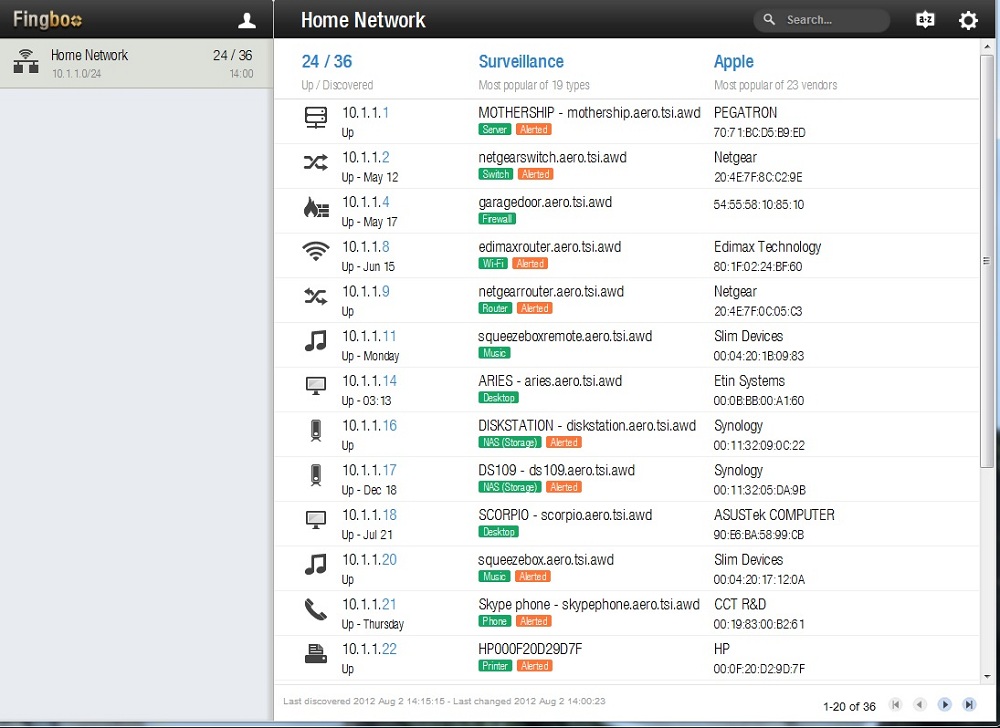The image size is (1000, 728).
Task: Click the Up - Thursday status of 10.1.1.21
Action: [372, 624]
